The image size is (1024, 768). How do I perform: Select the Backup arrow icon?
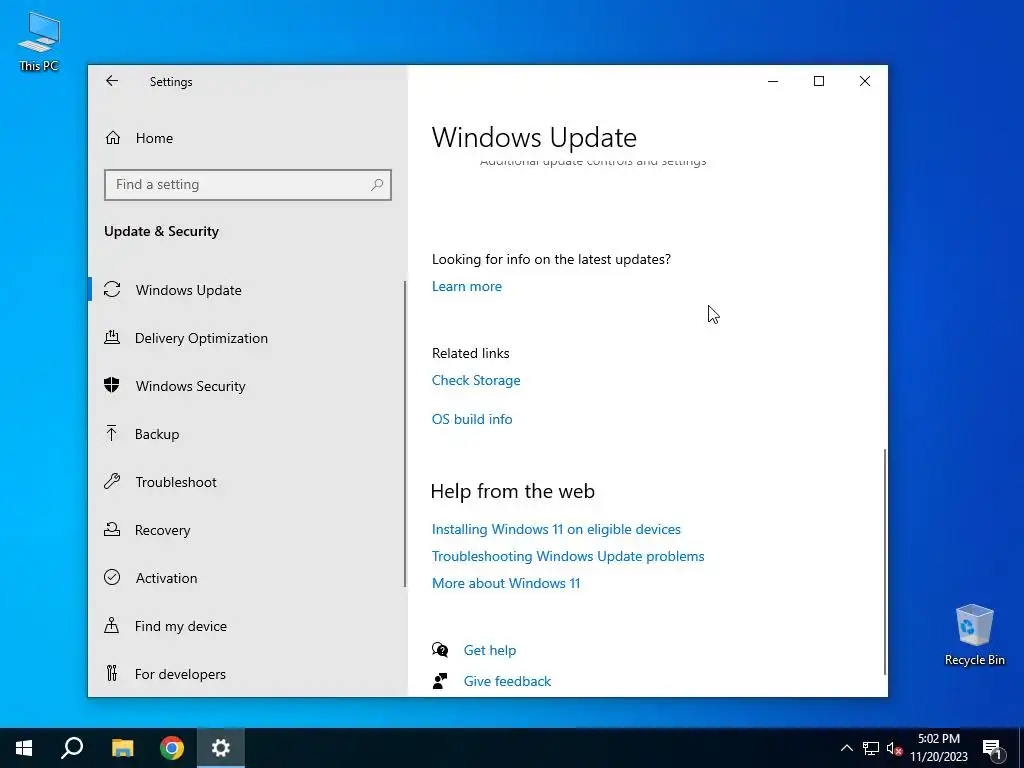point(112,434)
